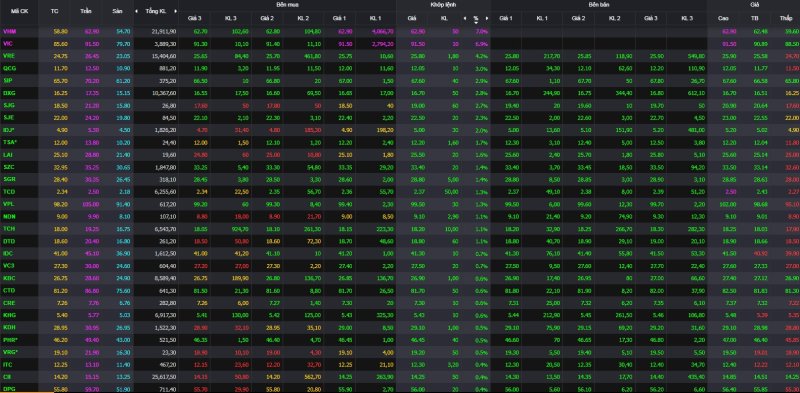This screenshot has width=800, height=393.
Task: Open VHM stock symbol
Action: 9,31
